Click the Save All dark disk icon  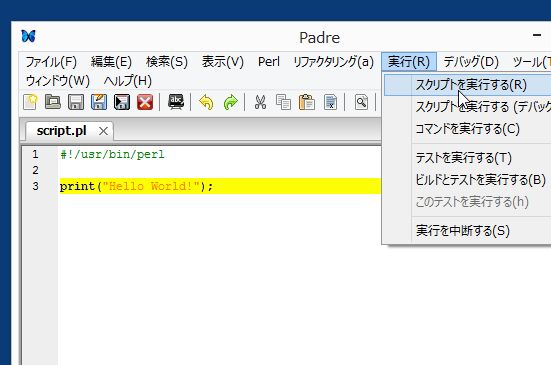(122, 102)
